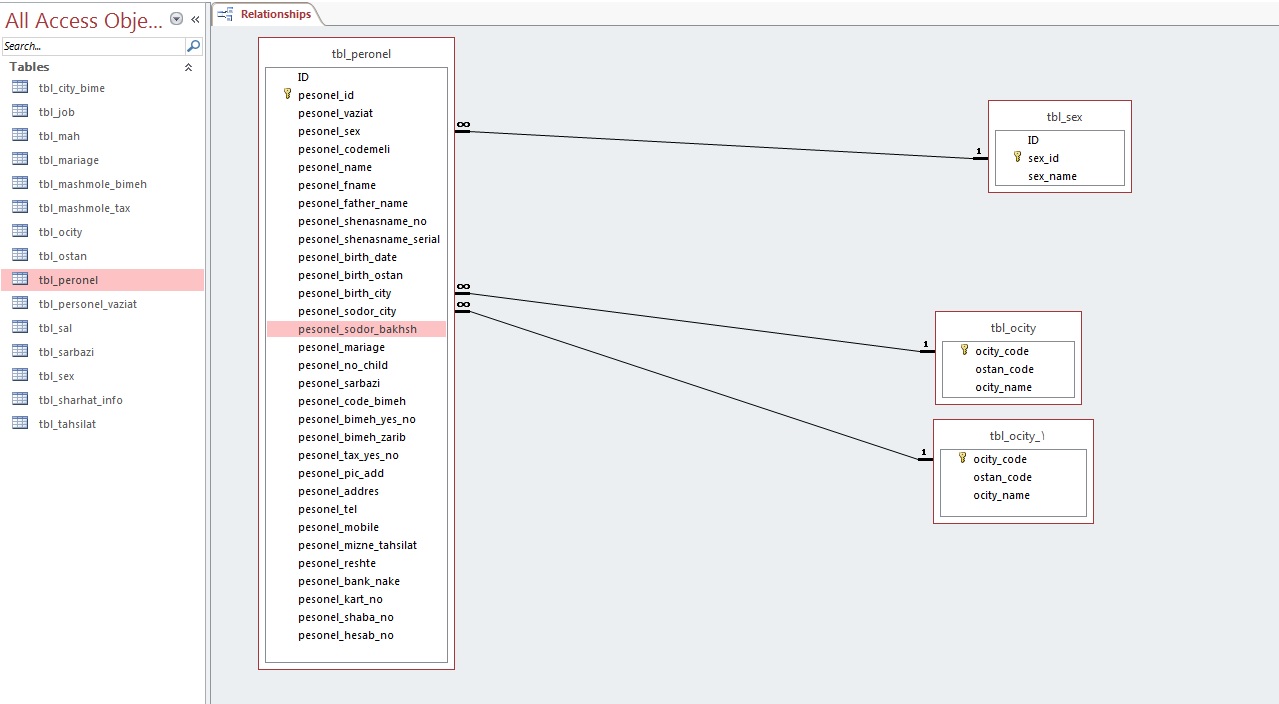The width and height of the screenshot is (1279, 704).
Task: Select the pesonel_fname field
Action: [x=356, y=185]
